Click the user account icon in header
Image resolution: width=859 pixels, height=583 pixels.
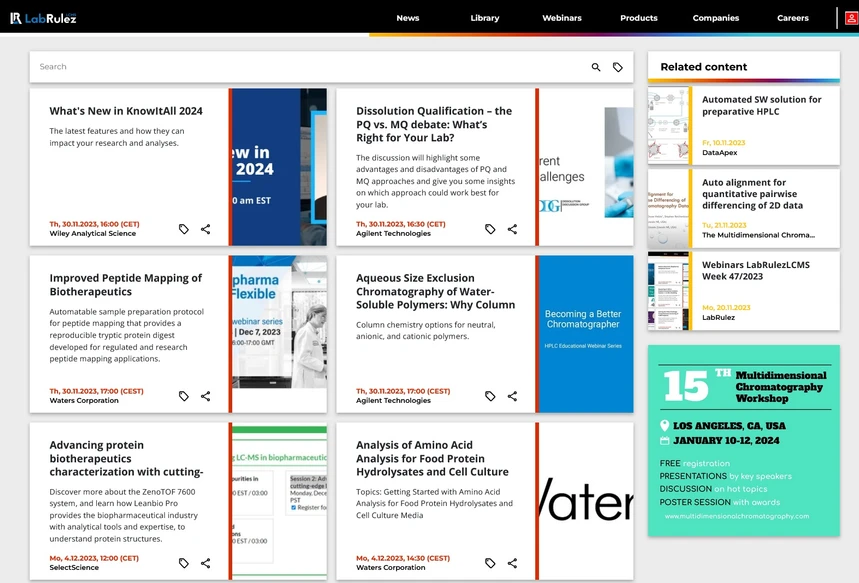click(851, 18)
